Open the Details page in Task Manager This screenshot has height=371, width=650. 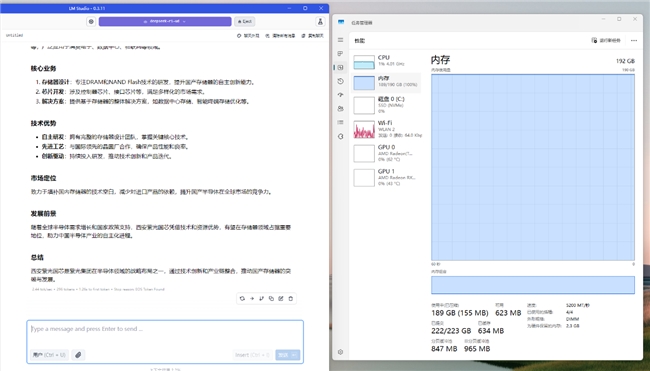coord(340,122)
